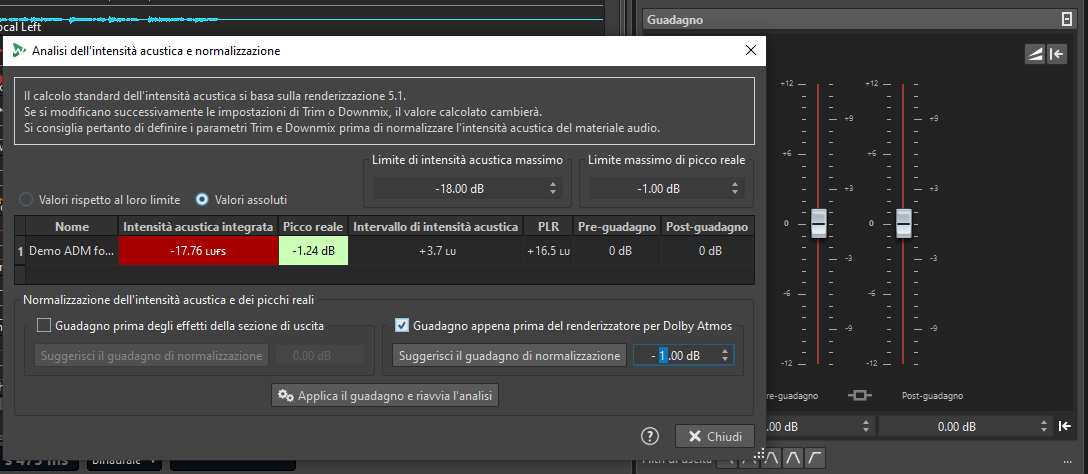Click the link icon between pre and post gain
Viewport: 1088px width, 474px height.
[859, 396]
